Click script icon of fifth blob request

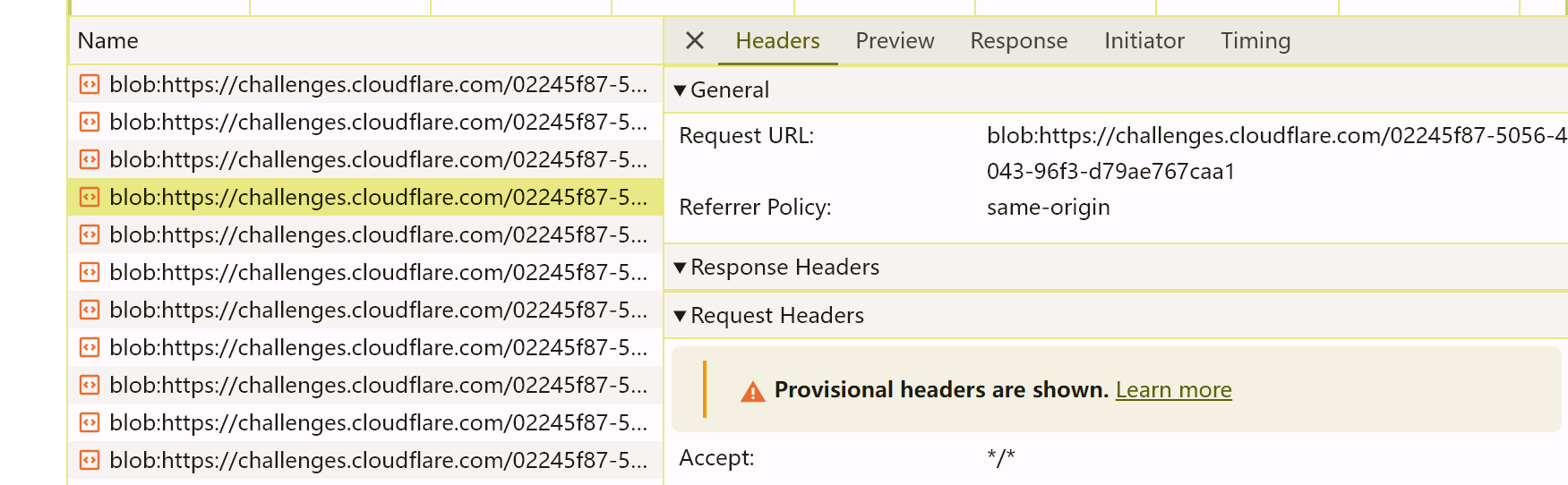(90, 234)
